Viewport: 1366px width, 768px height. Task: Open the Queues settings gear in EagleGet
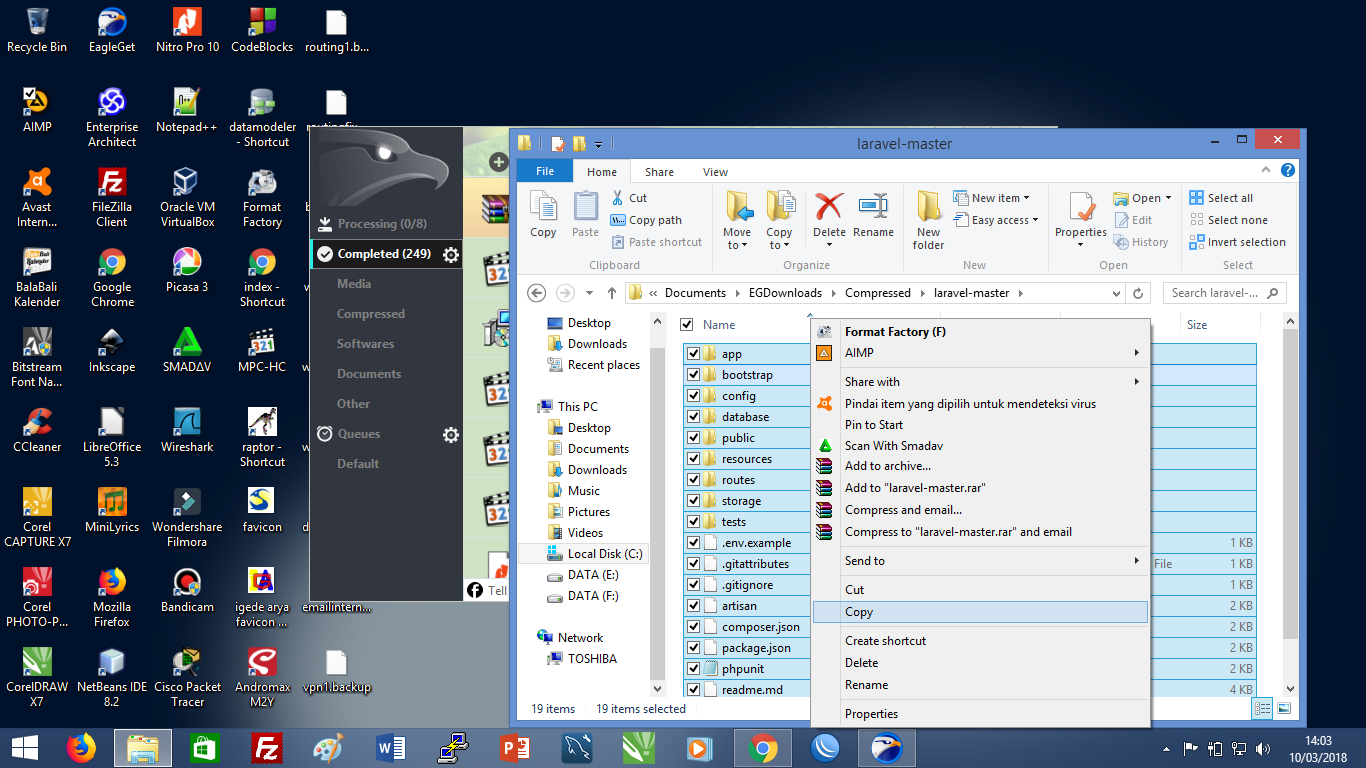[451, 435]
